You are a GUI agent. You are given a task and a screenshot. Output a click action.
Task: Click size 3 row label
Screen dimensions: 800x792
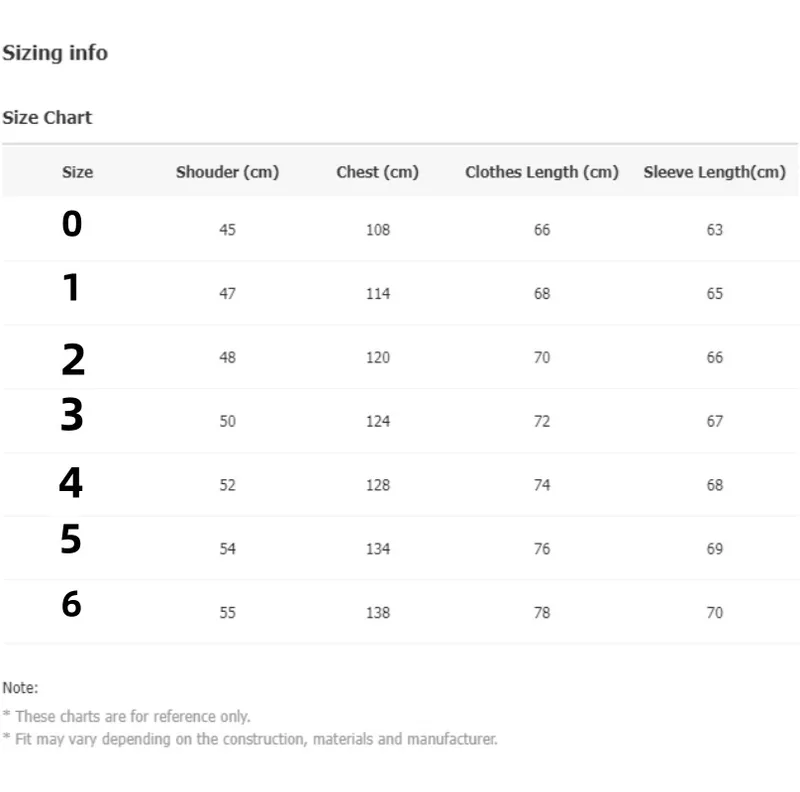[71, 414]
